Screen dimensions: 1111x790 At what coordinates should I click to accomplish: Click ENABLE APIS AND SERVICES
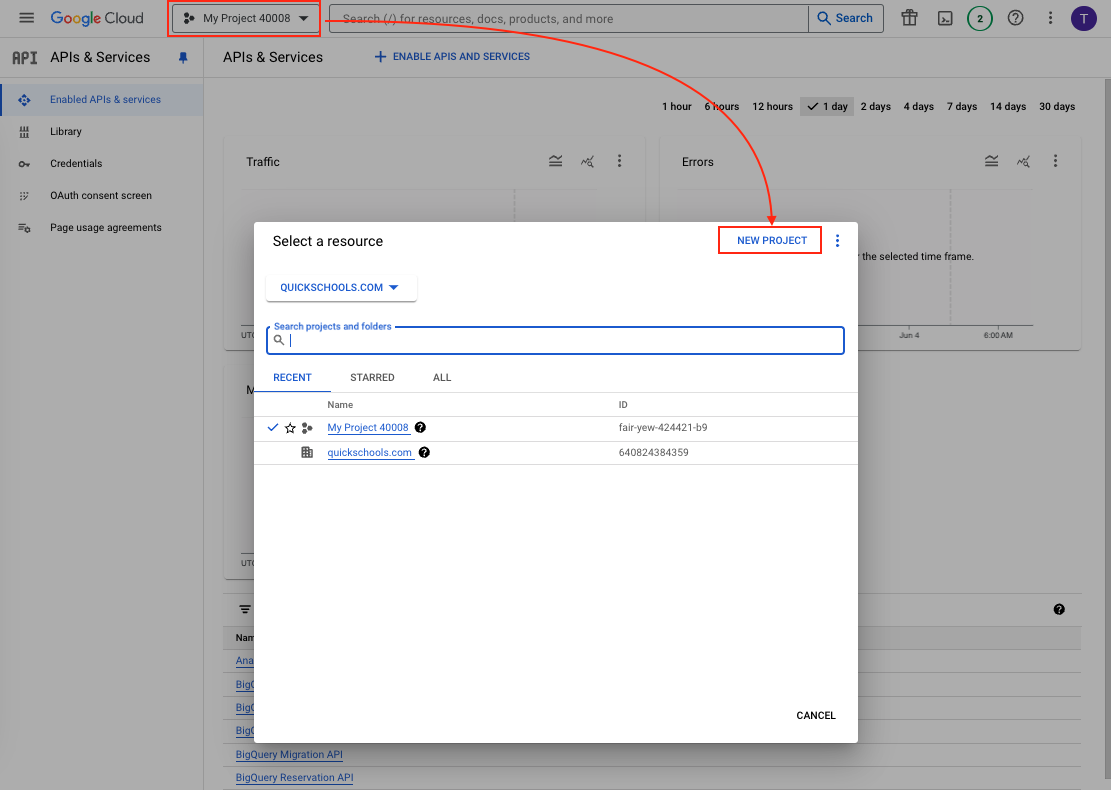point(452,57)
